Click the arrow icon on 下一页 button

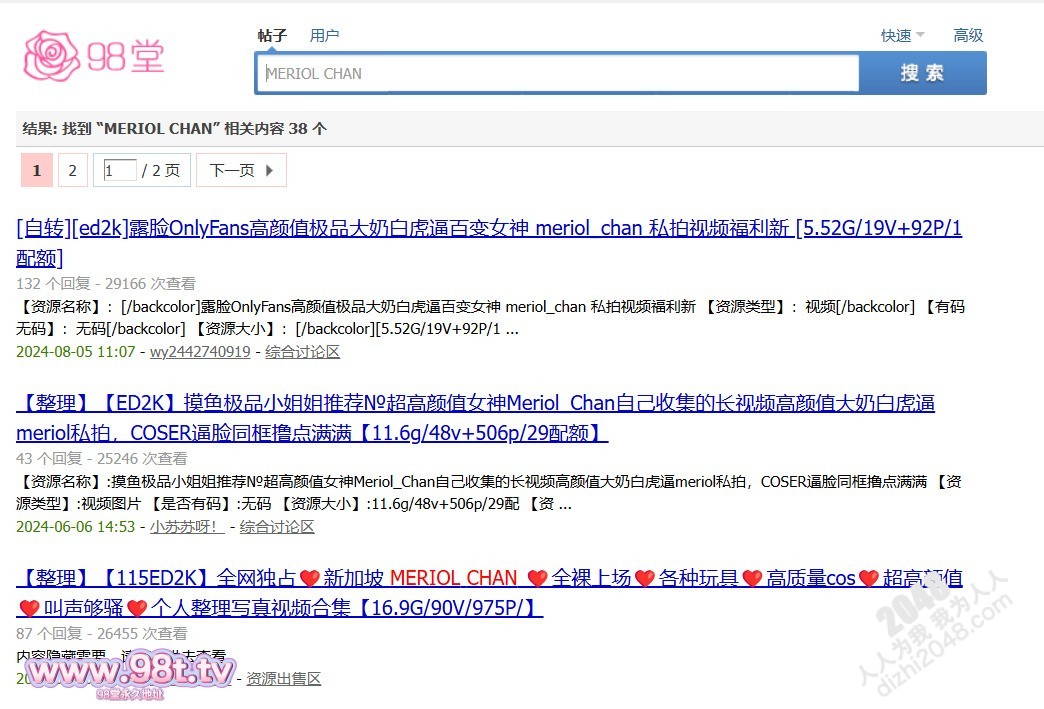click(269, 170)
